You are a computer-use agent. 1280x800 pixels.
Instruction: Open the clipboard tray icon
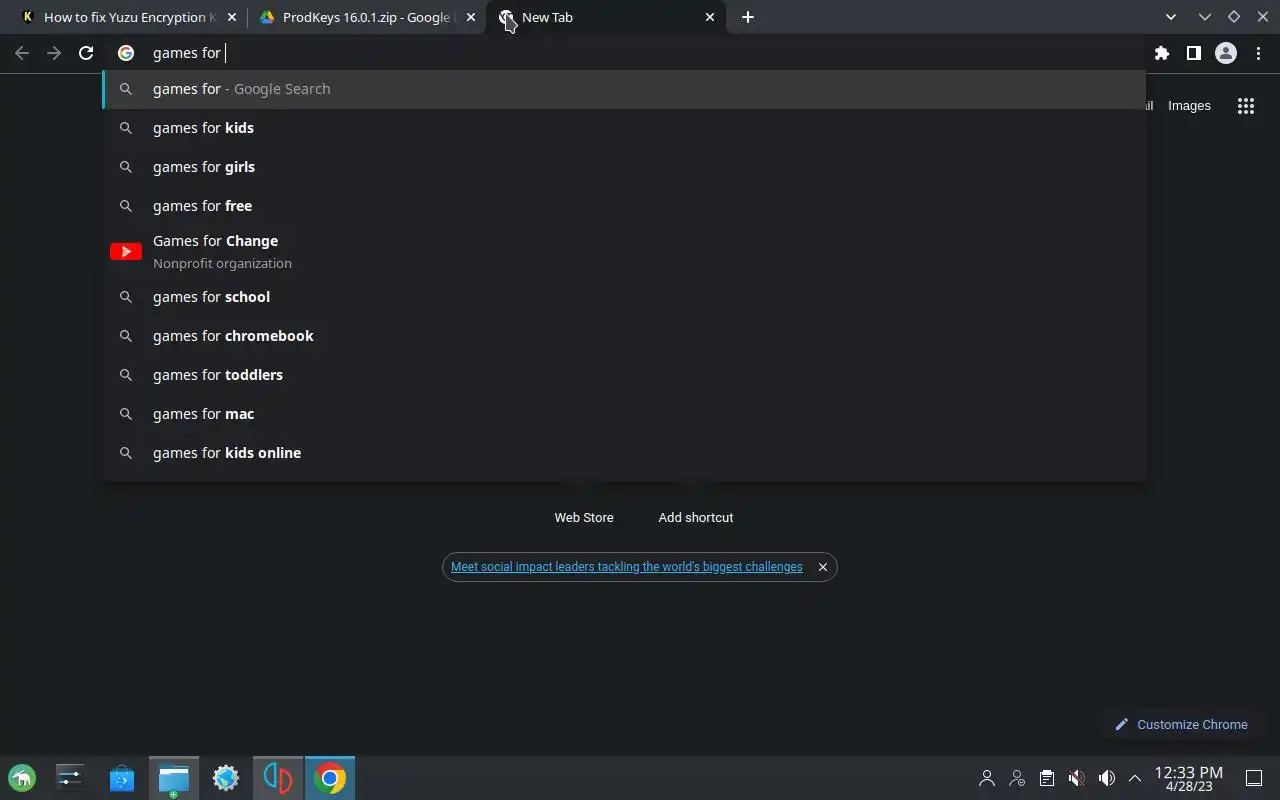1046,778
